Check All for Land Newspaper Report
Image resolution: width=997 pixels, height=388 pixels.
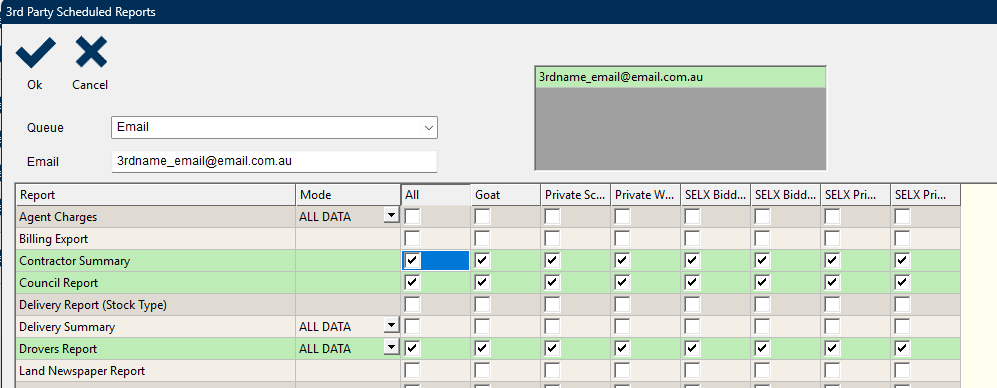(x=413, y=370)
